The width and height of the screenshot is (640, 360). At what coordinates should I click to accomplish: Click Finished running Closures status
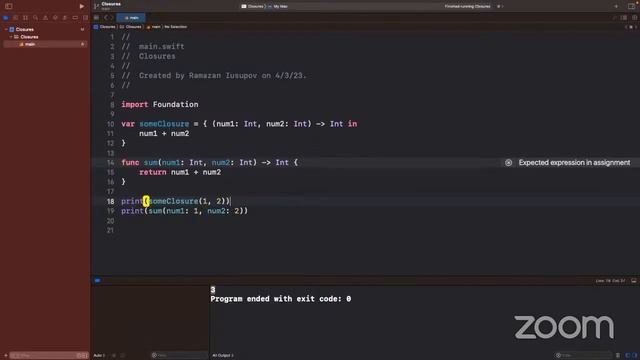467,7
